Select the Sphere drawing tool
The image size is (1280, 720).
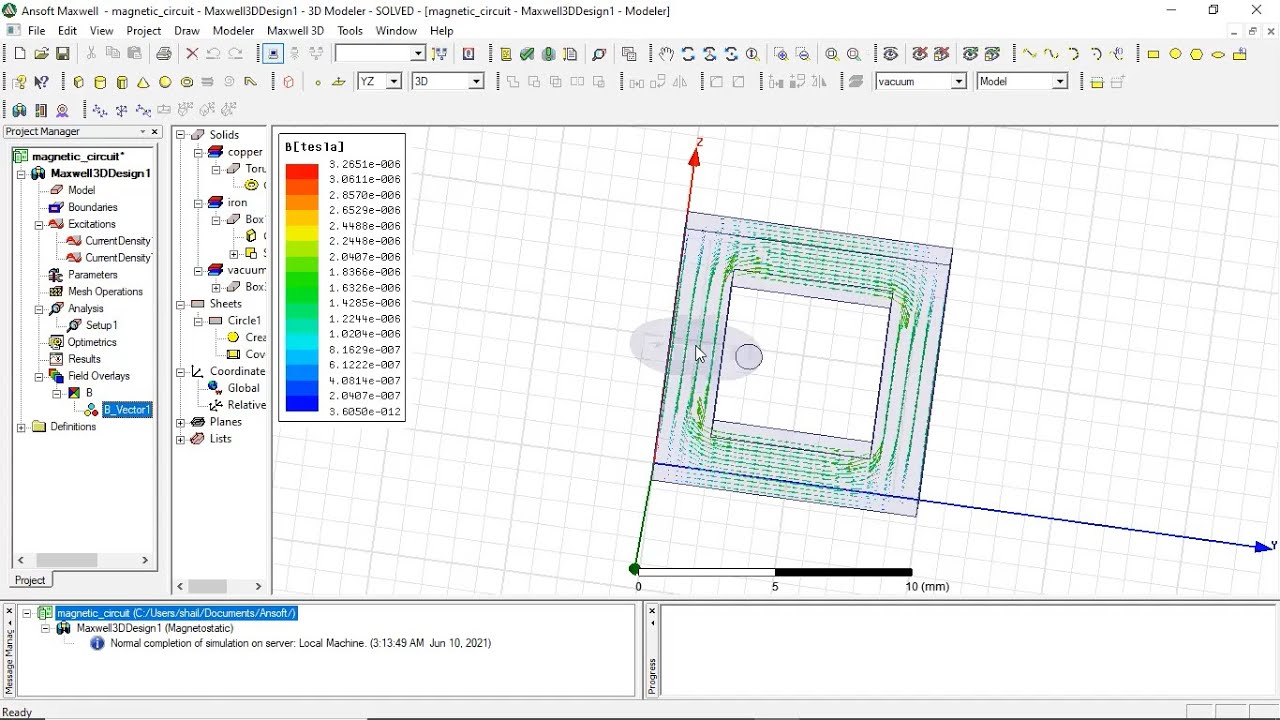tap(165, 82)
